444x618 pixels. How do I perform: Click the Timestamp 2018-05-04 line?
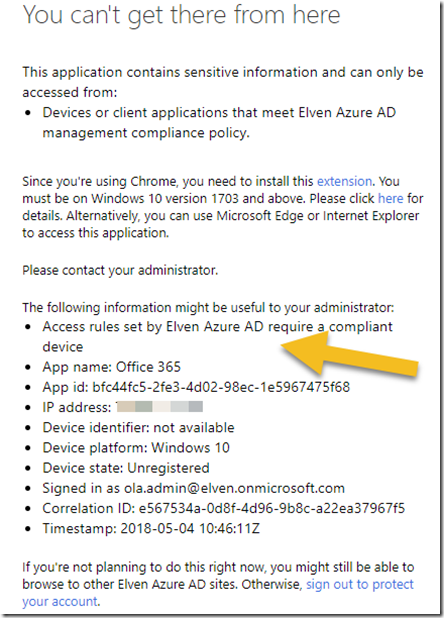click(151, 528)
